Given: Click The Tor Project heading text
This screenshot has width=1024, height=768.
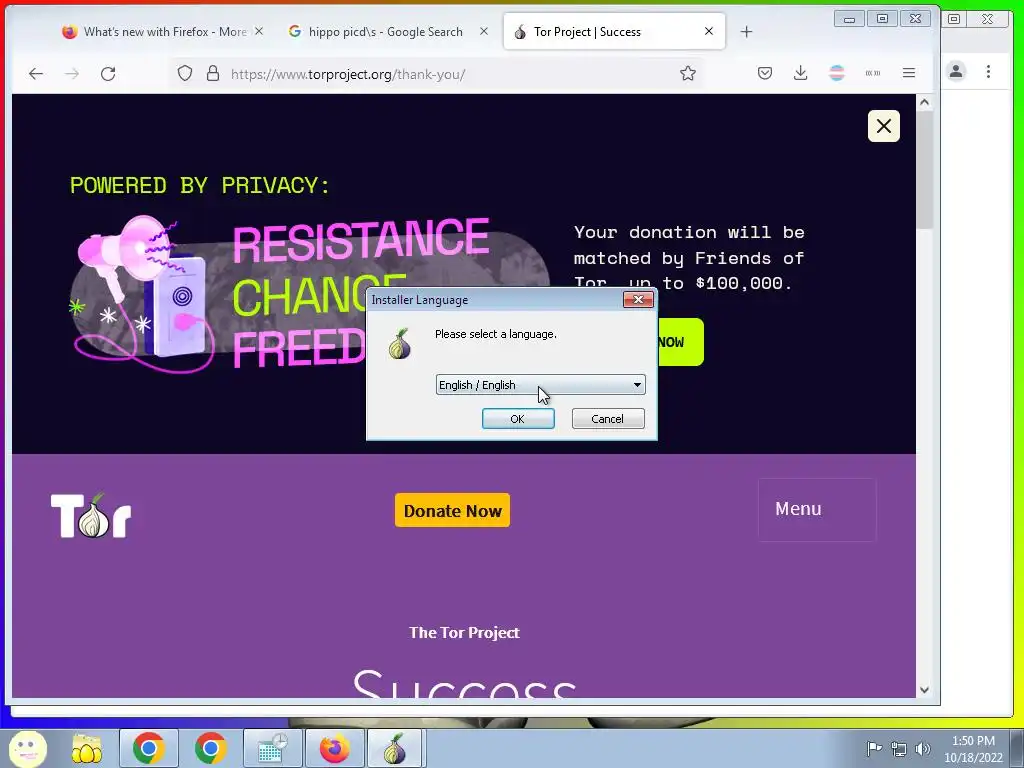Looking at the screenshot, I should tap(464, 632).
